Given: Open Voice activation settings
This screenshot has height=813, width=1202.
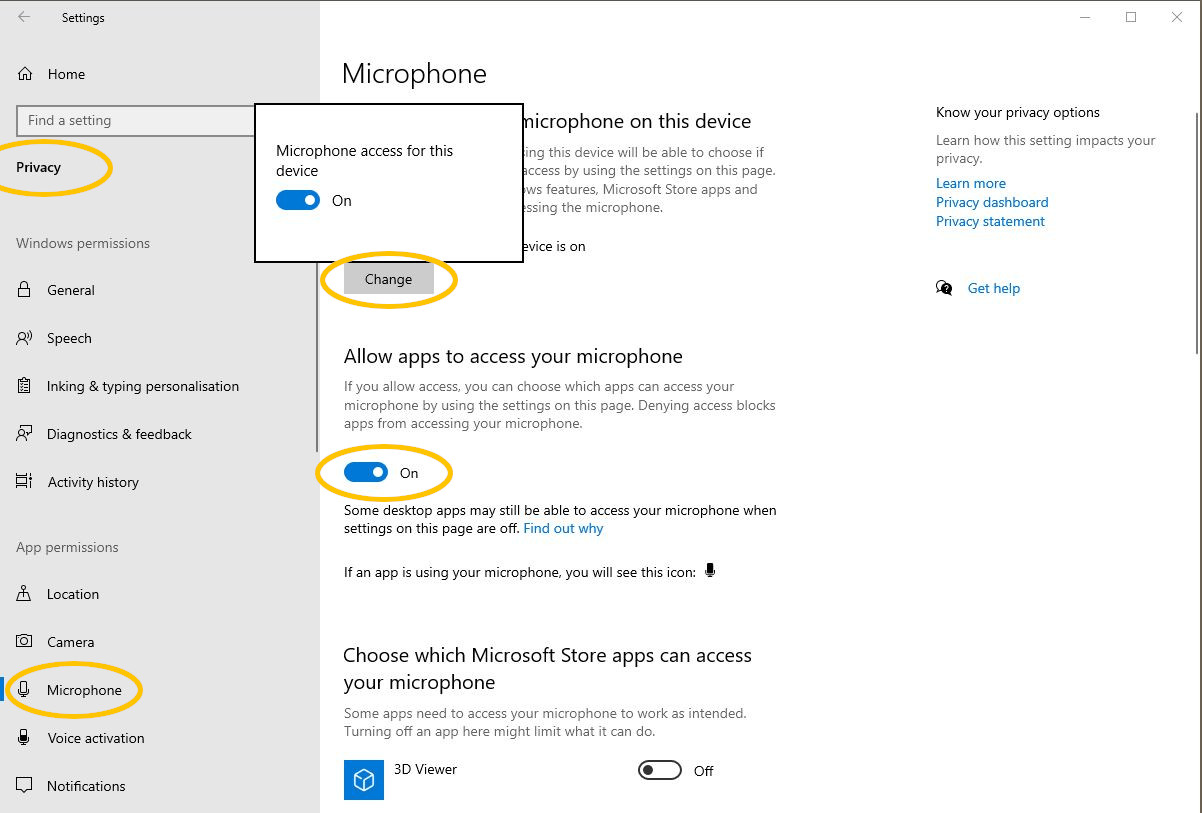Looking at the screenshot, I should tap(95, 738).
